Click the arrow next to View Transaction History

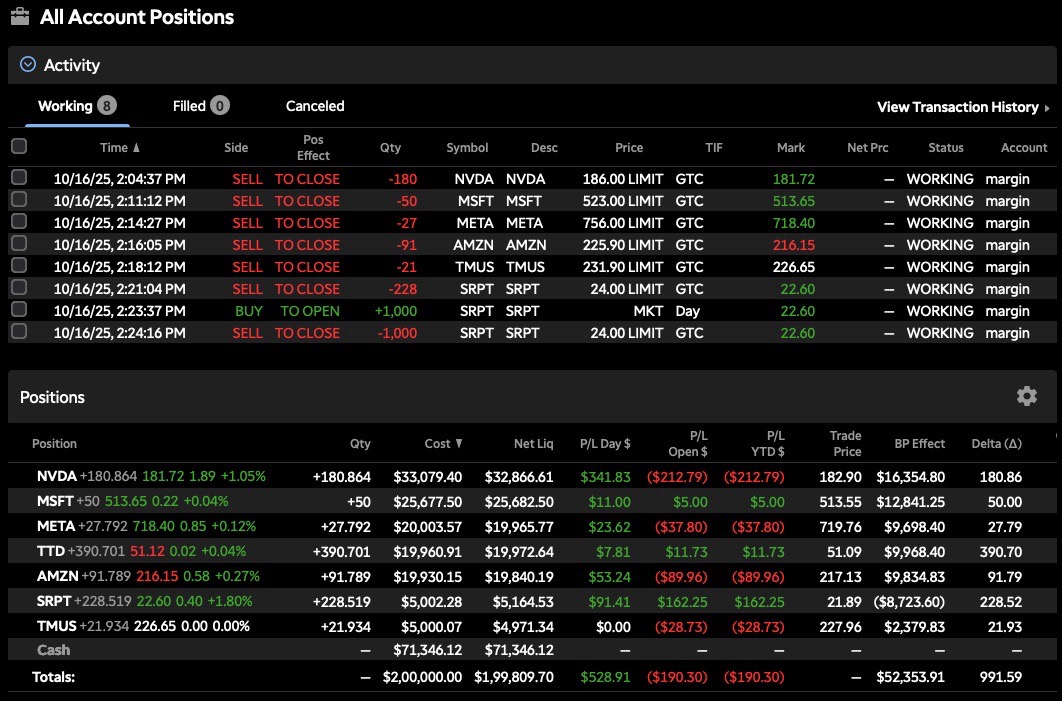[1047, 108]
